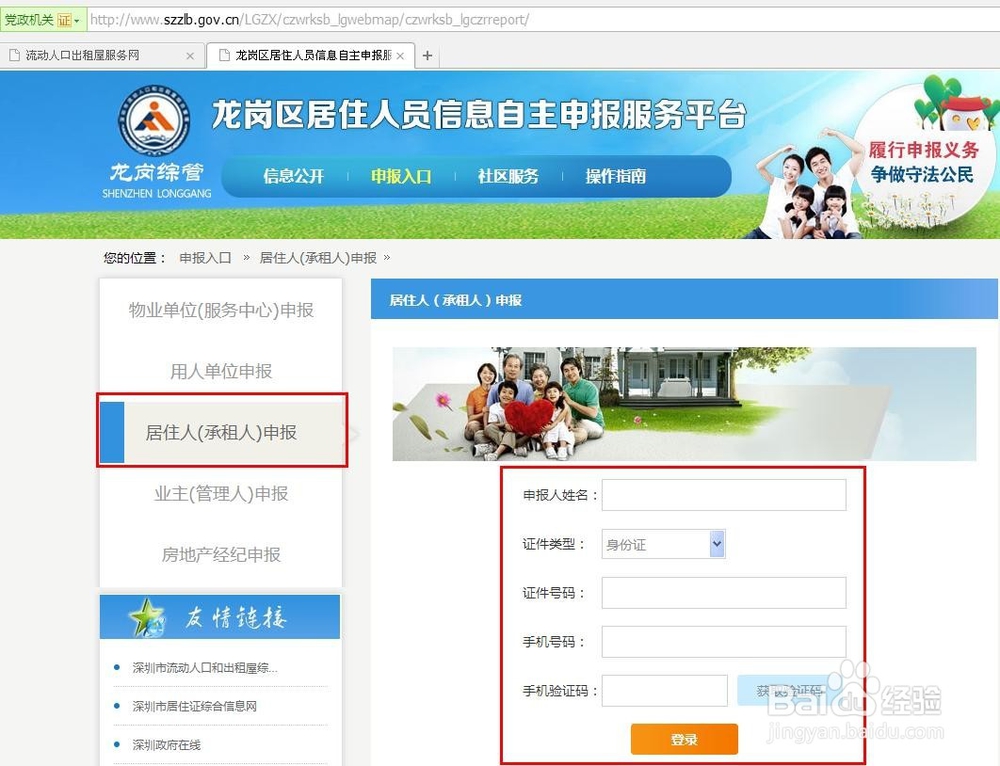Click the 居住人(承租人)申报 breadcrumb link
1000x766 pixels.
click(x=318, y=258)
